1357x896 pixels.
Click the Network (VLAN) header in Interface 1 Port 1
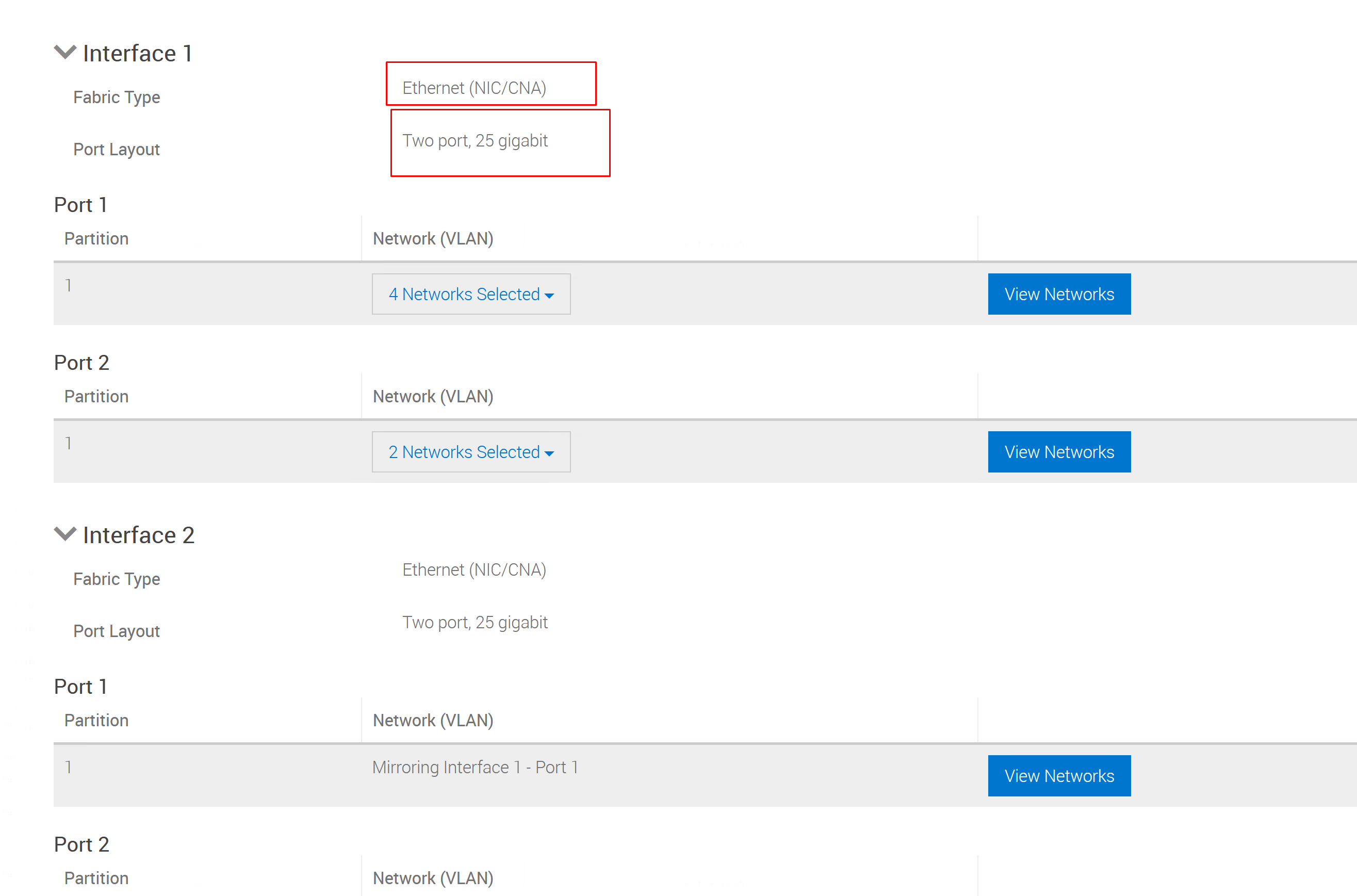click(x=433, y=239)
